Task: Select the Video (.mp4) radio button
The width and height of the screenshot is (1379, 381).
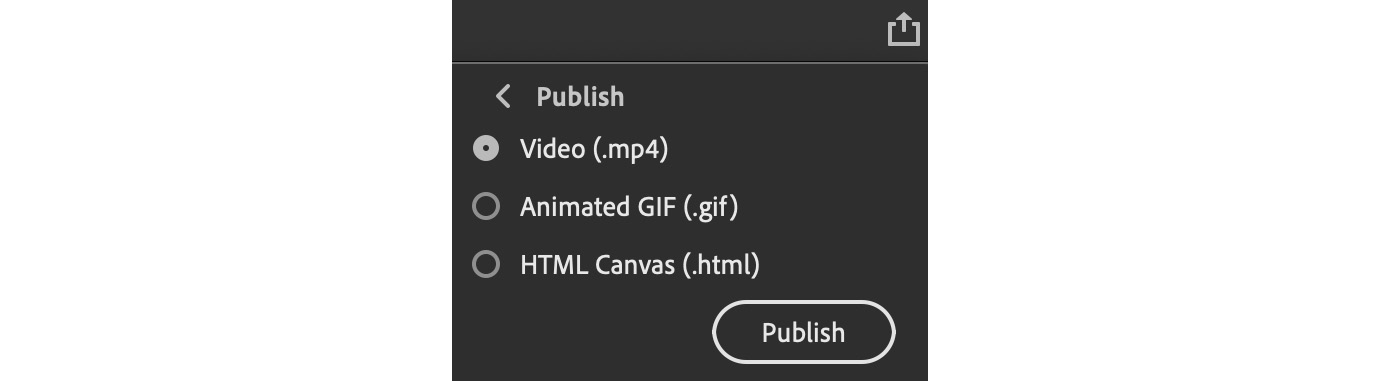Action: click(x=486, y=149)
